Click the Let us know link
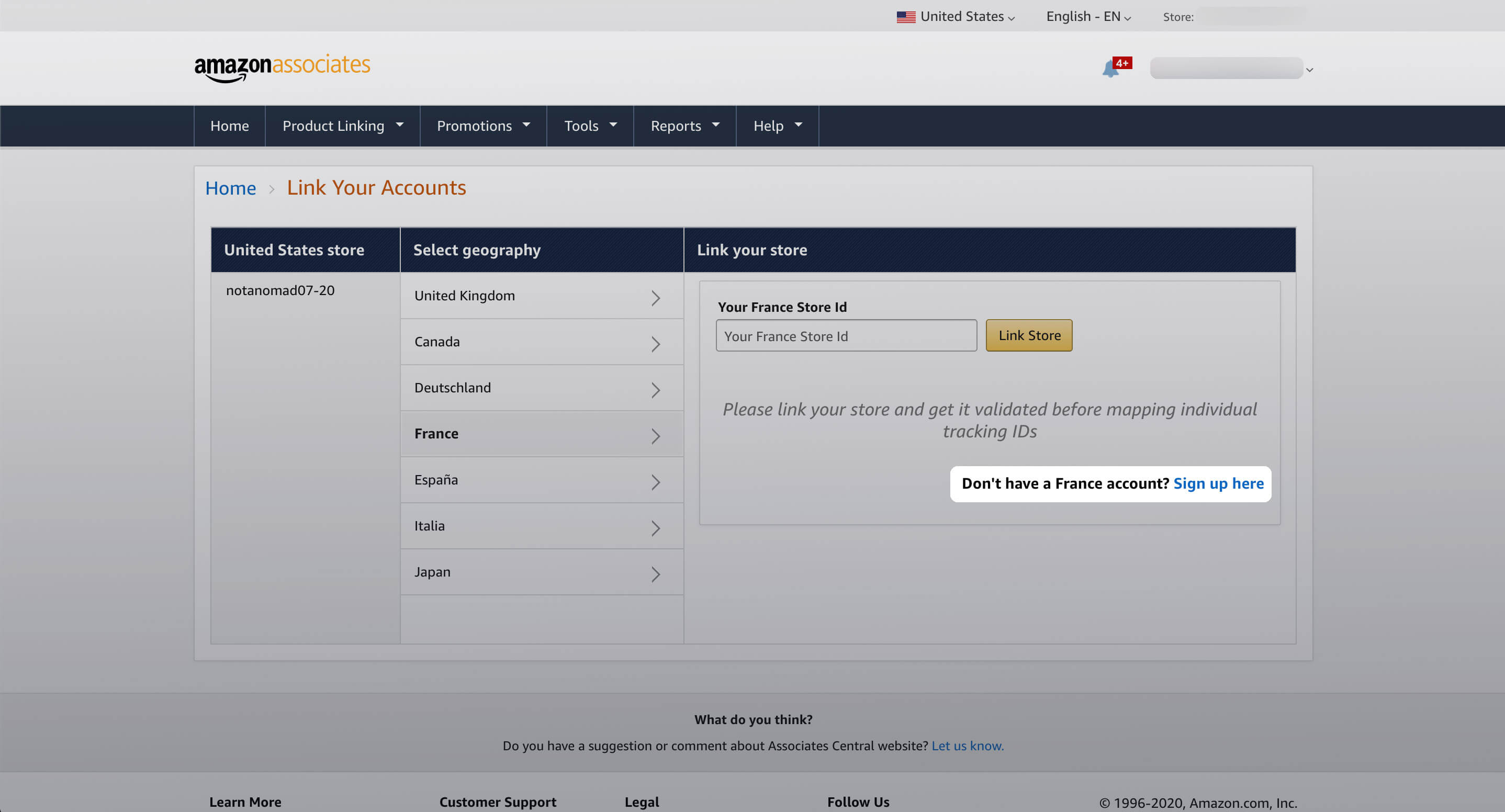Screen dimensions: 1505x812 tap(968, 746)
